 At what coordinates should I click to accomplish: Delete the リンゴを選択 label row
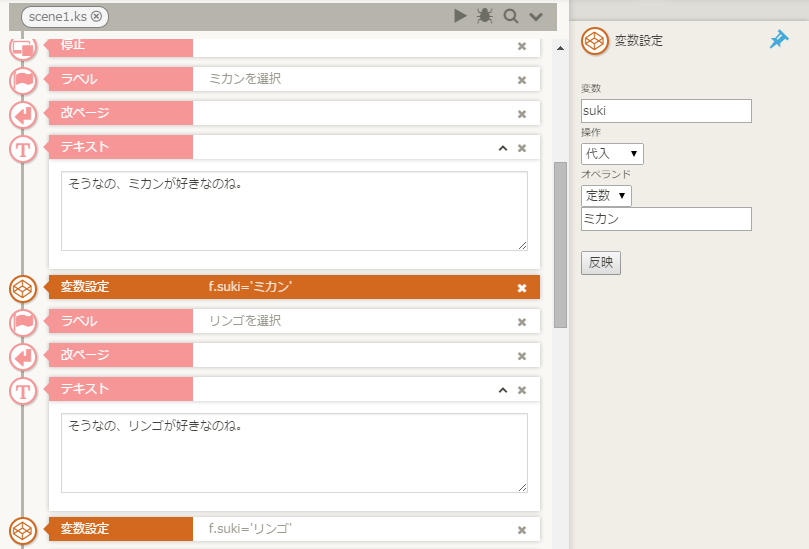[x=522, y=322]
